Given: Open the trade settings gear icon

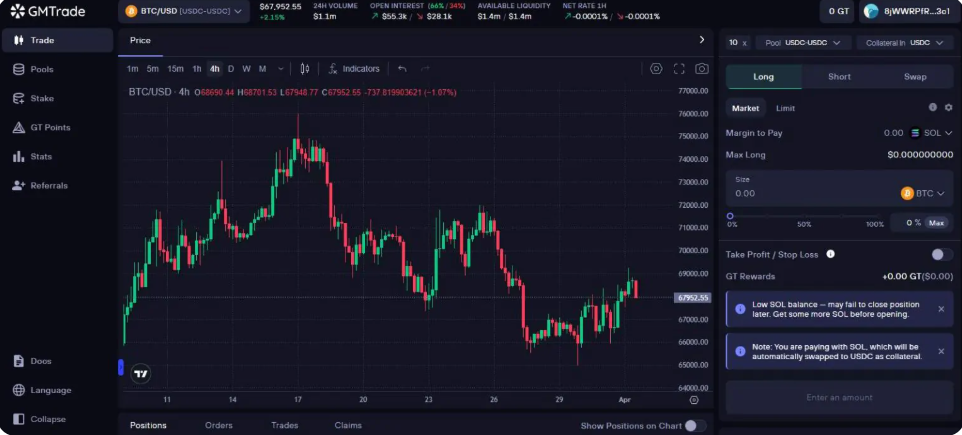Looking at the screenshot, I should (949, 107).
